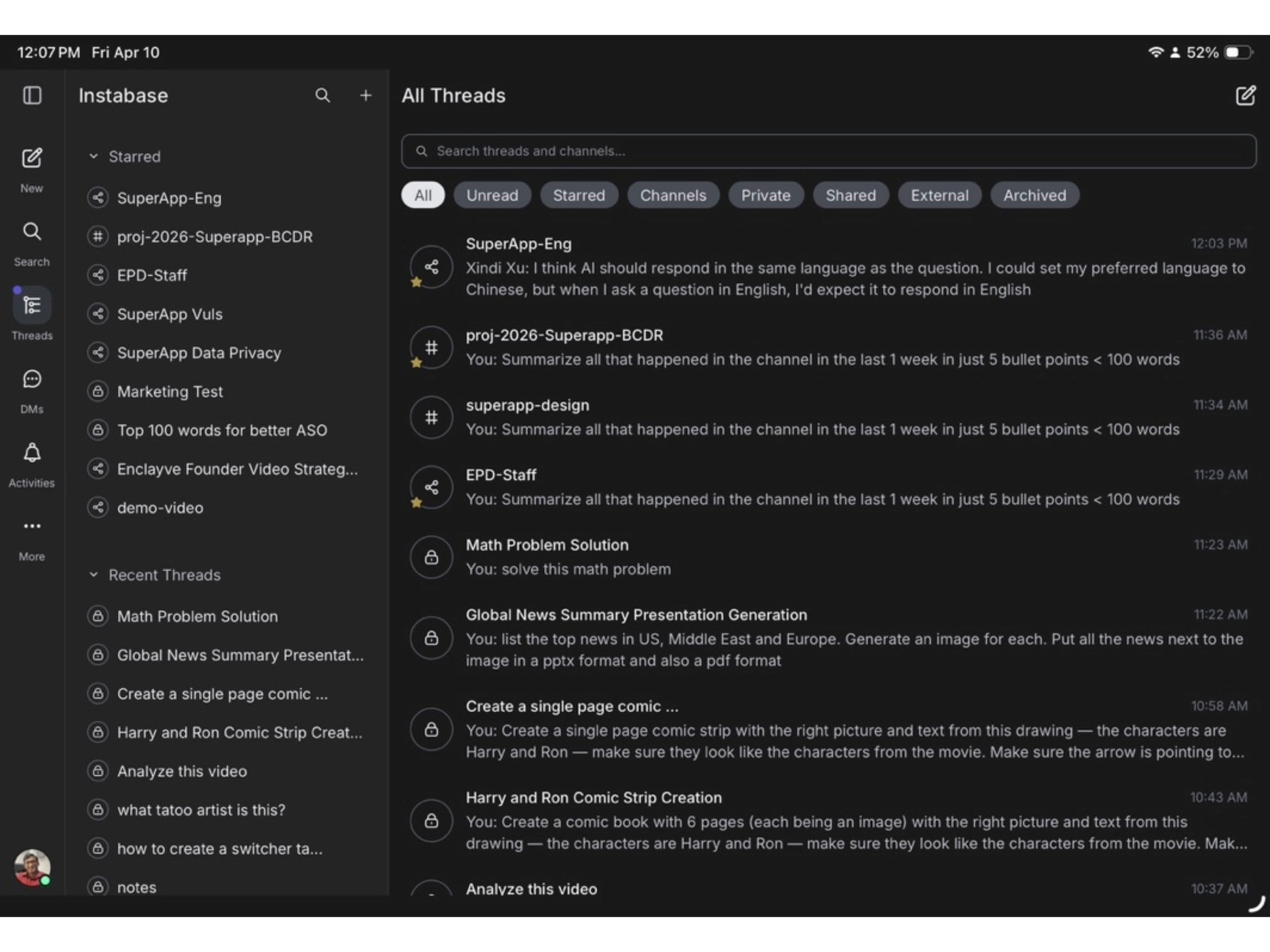
Task: Click hash icon of proj-2026-Superapp-BCDR thread
Action: (x=431, y=347)
